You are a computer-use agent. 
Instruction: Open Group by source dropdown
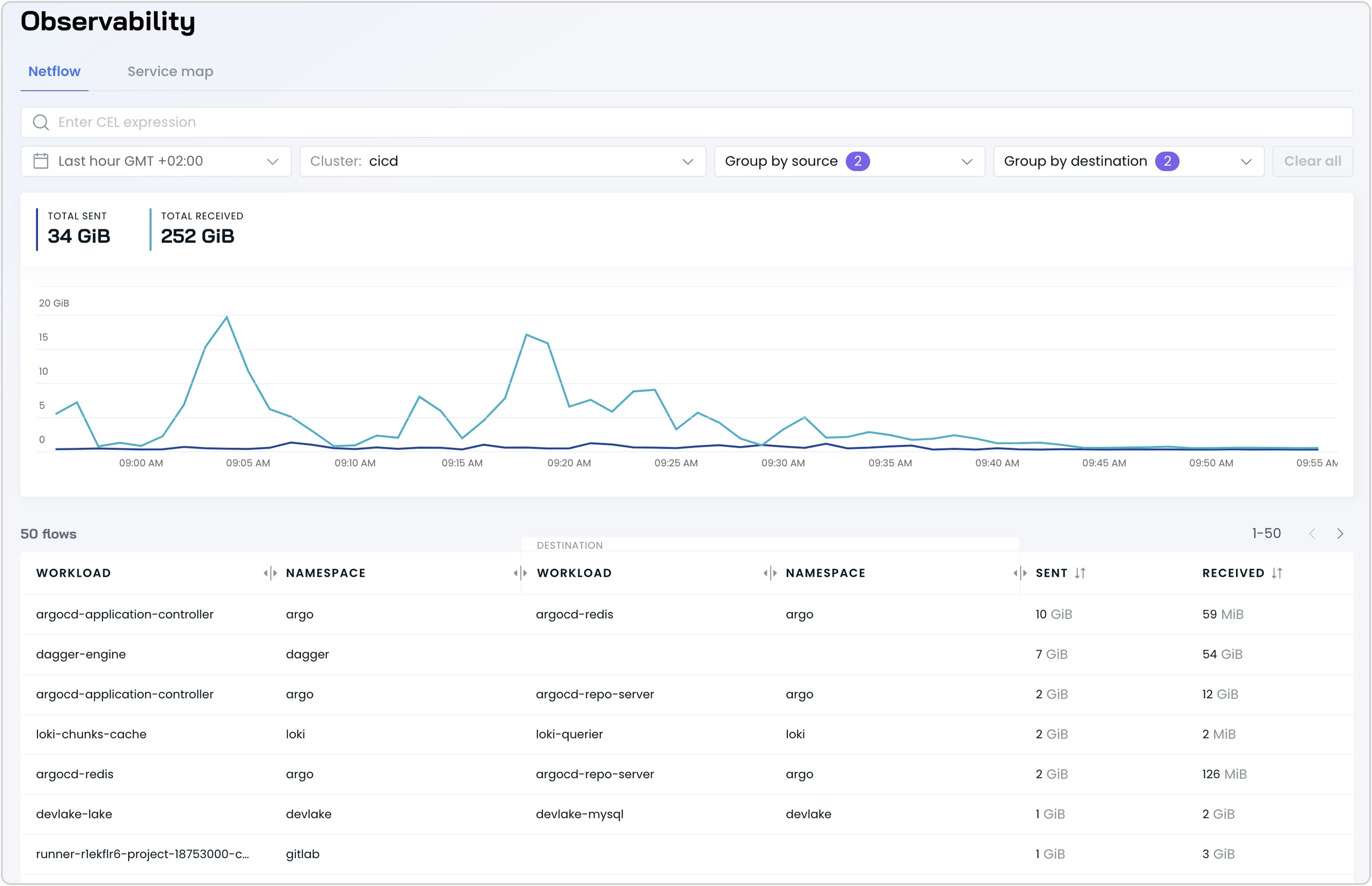[849, 161]
